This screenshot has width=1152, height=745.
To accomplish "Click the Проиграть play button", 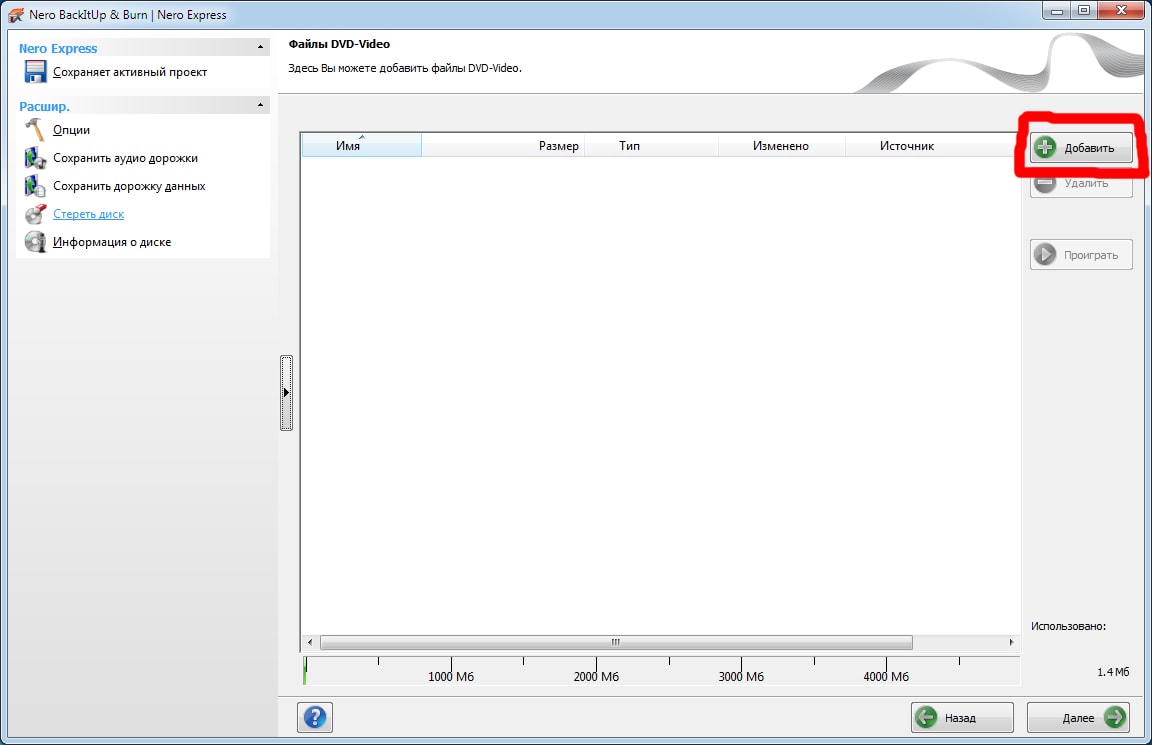I will [x=1081, y=255].
